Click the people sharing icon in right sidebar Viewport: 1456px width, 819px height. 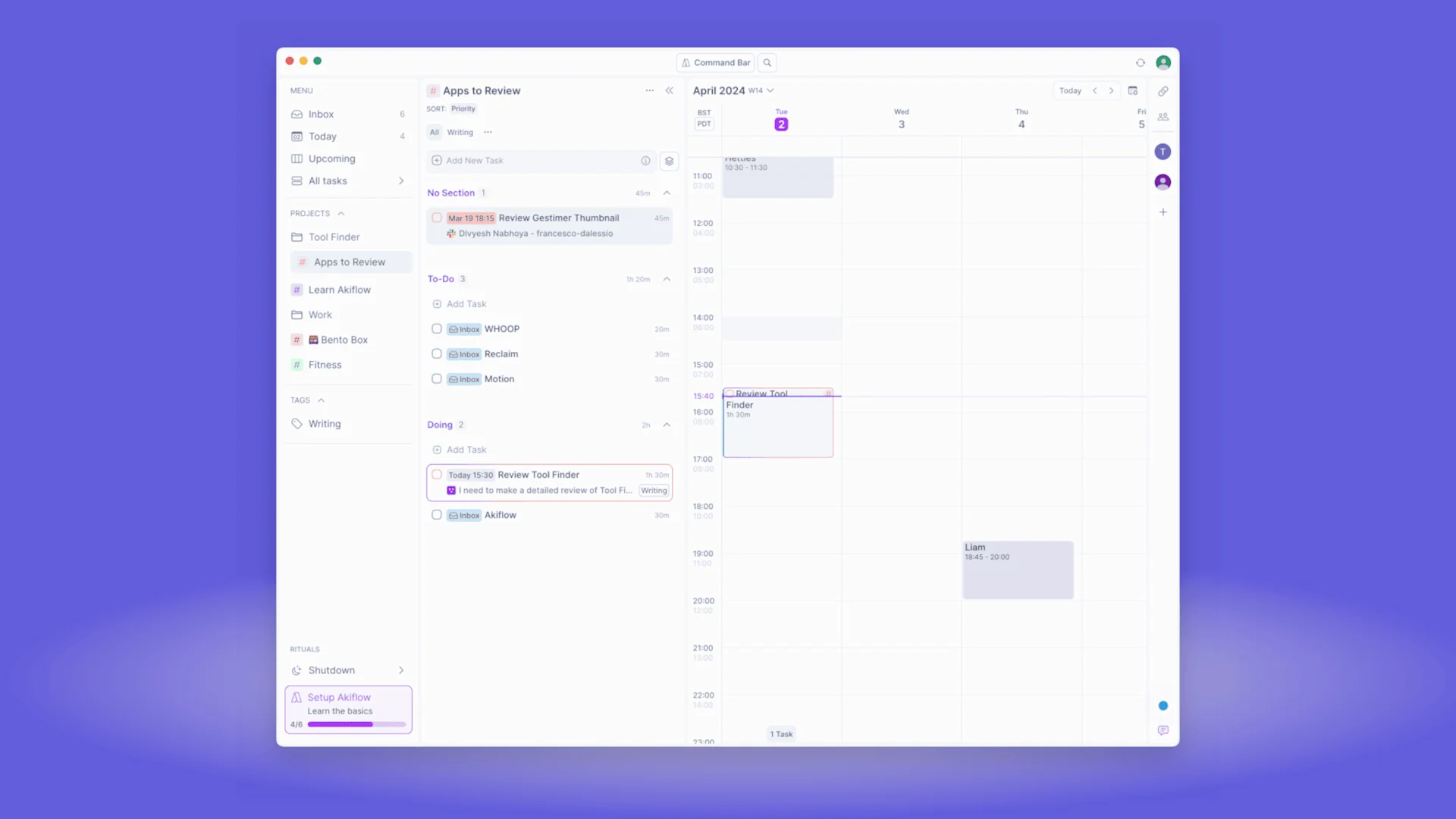(x=1163, y=117)
